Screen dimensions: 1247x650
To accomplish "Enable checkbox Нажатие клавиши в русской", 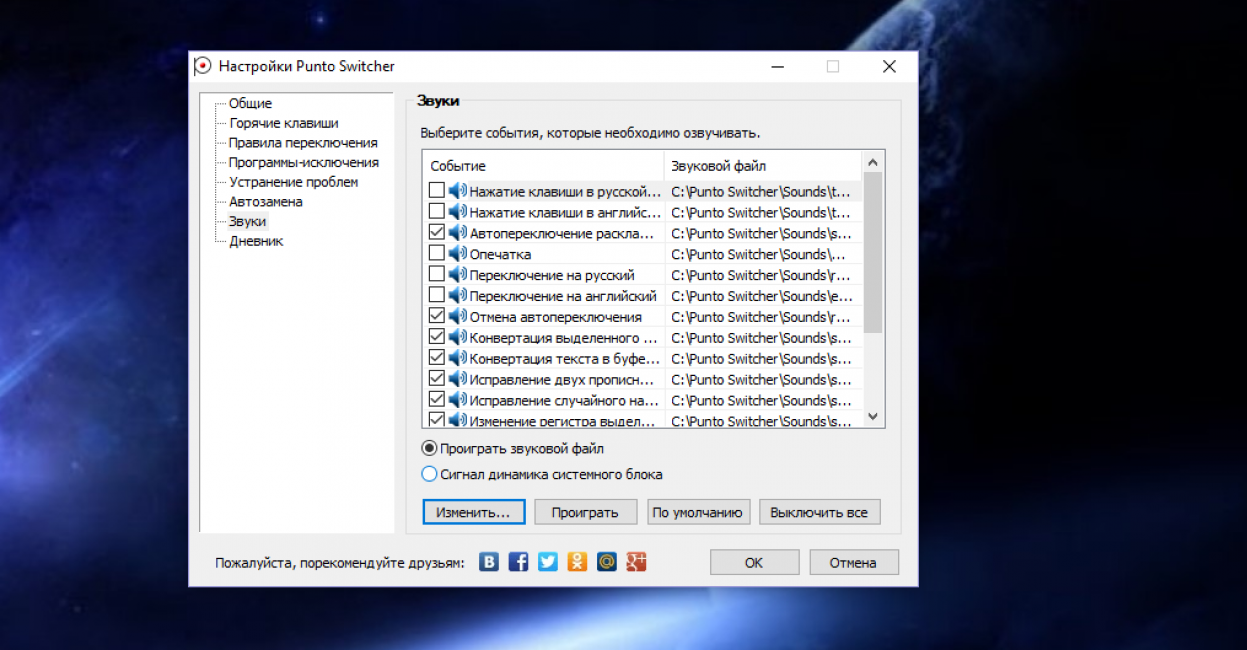I will pyautogui.click(x=437, y=191).
